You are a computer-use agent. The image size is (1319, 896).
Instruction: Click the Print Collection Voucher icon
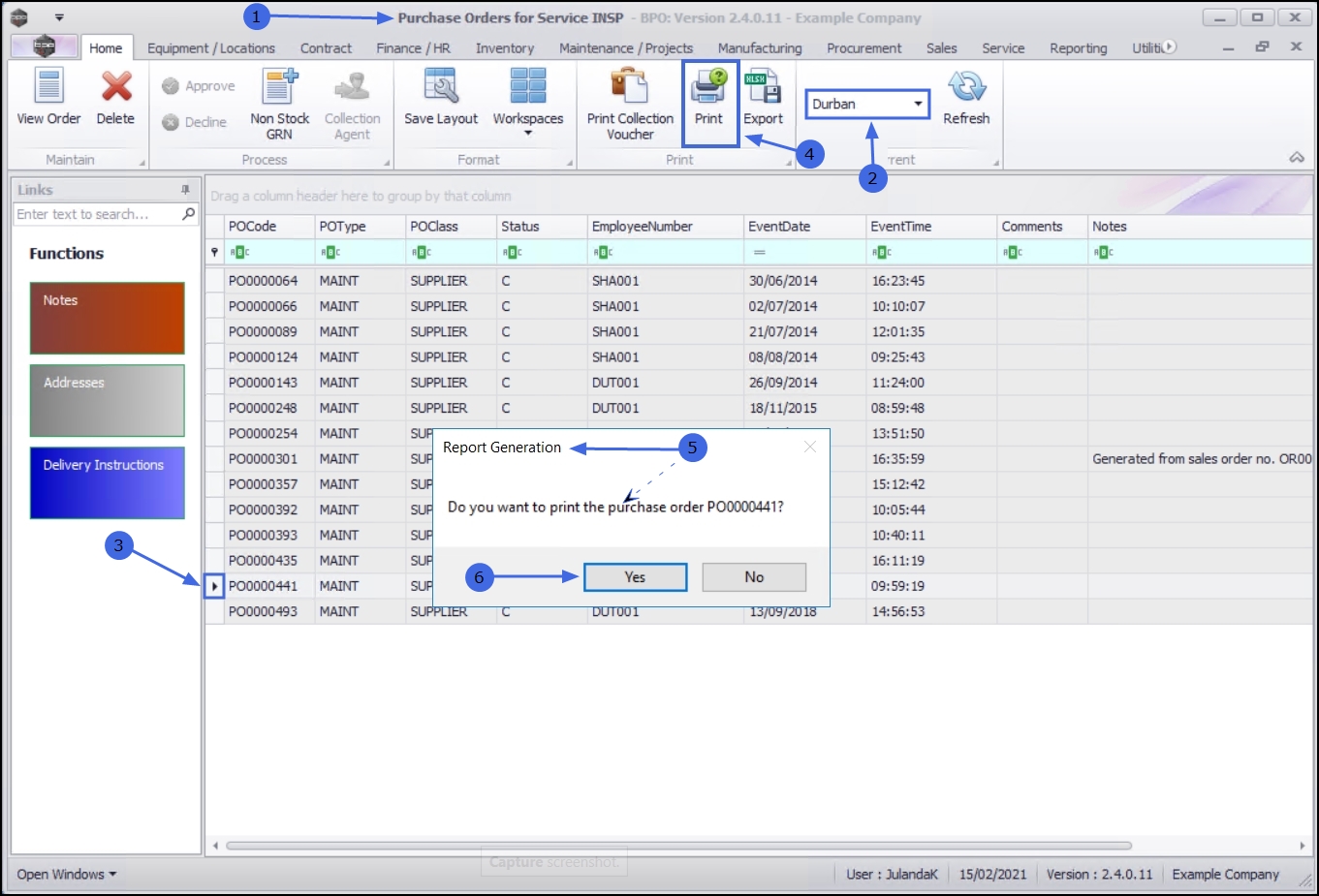[x=630, y=105]
